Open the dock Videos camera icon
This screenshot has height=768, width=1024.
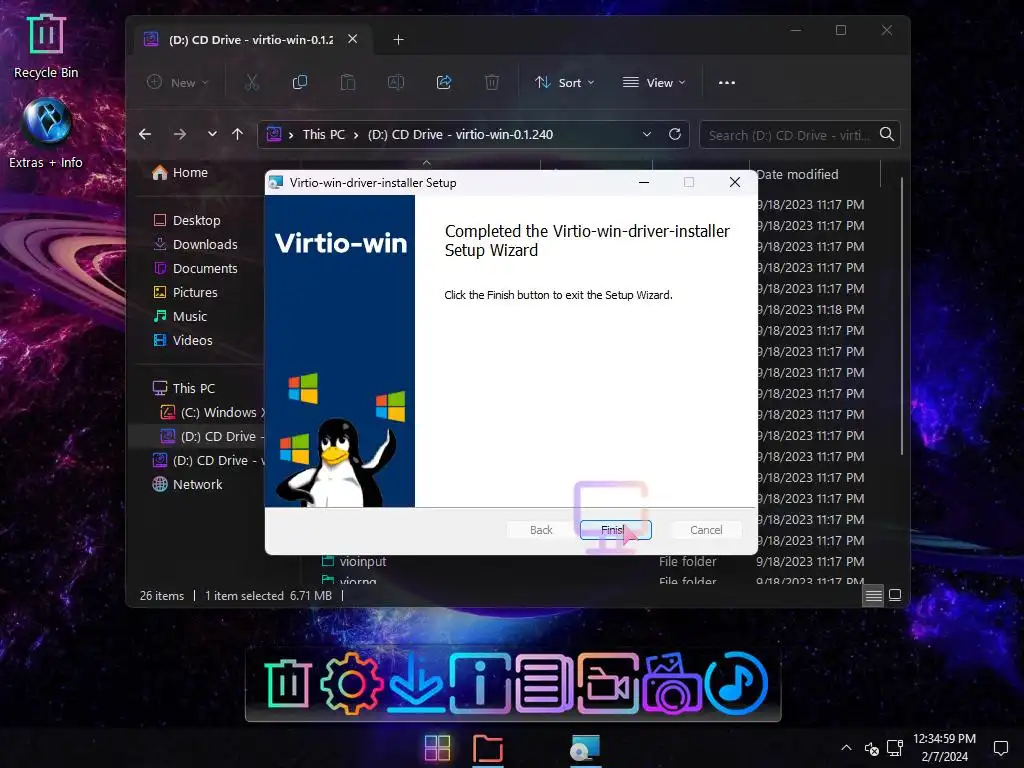(607, 683)
